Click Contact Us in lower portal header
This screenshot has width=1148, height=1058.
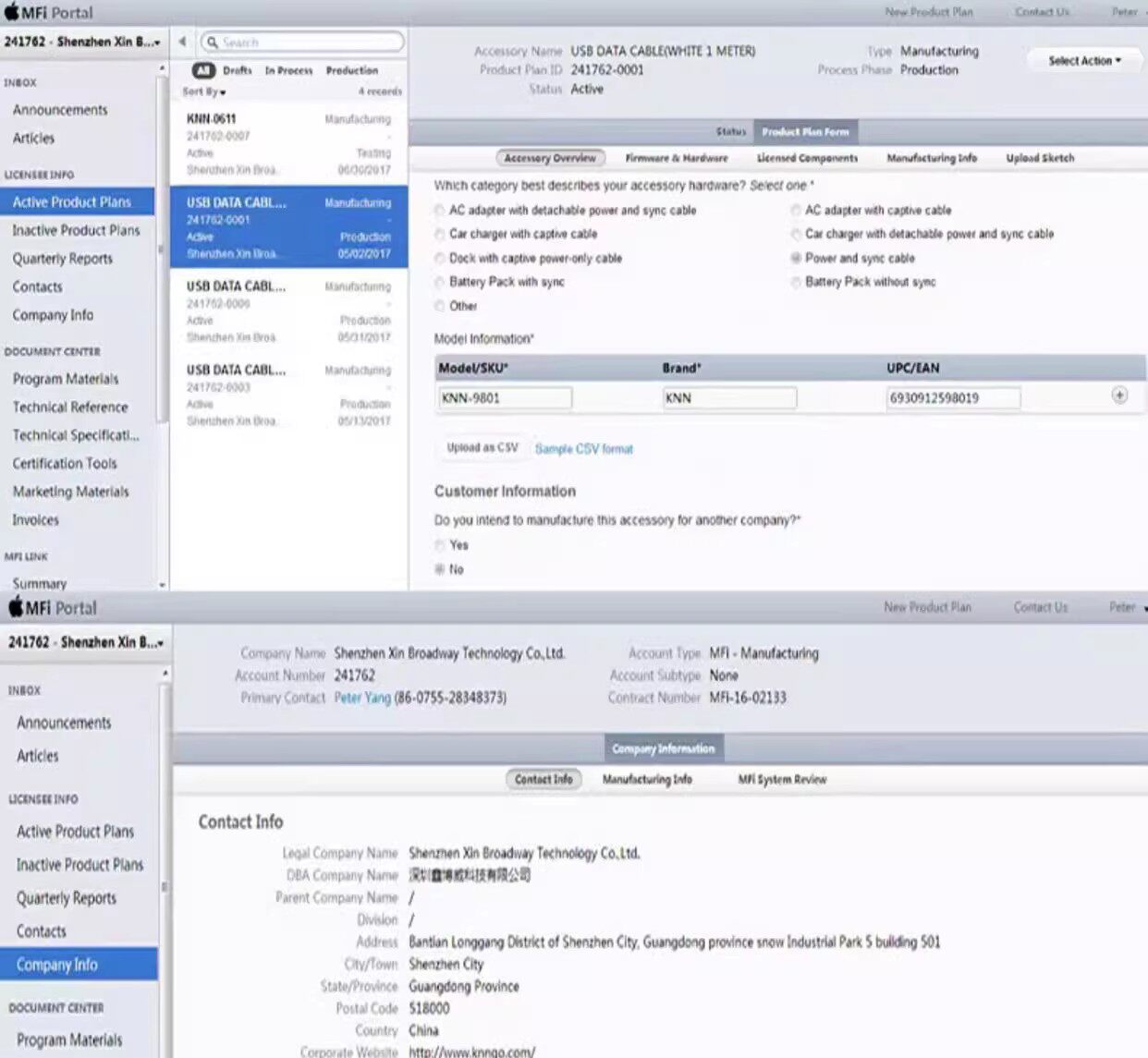pyautogui.click(x=1040, y=607)
